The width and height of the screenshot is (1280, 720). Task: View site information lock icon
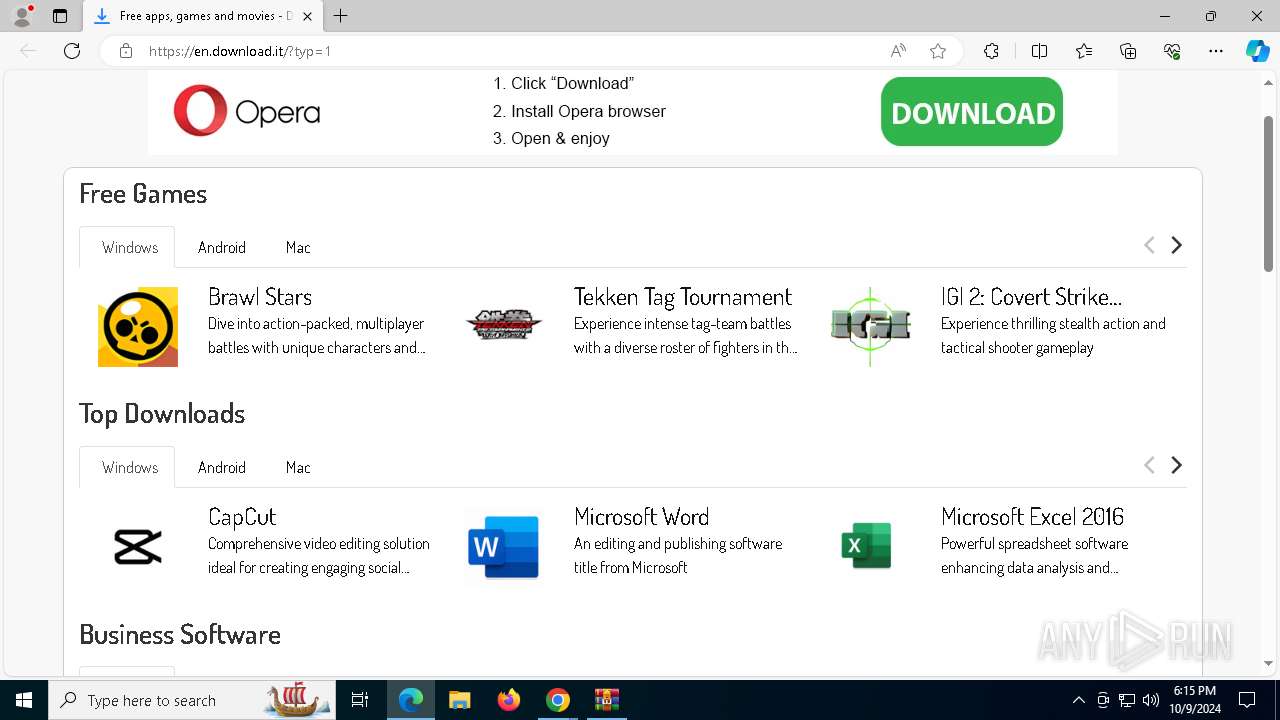126,51
